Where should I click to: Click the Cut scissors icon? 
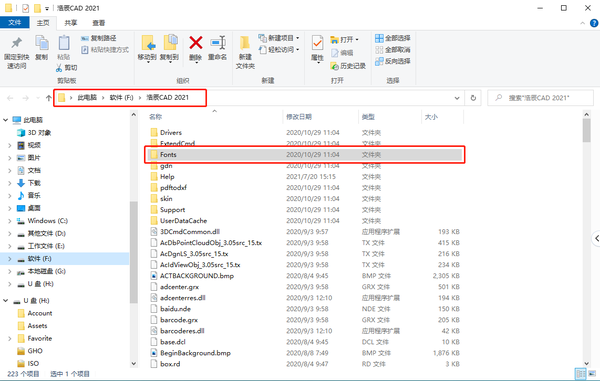coord(59,68)
